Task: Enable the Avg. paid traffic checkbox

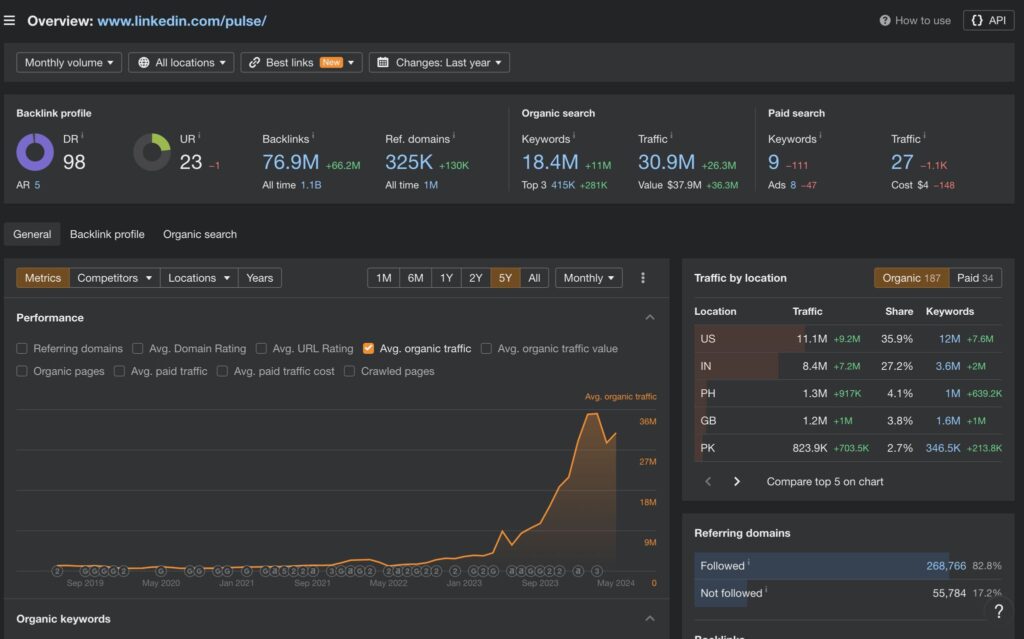Action: [x=120, y=371]
